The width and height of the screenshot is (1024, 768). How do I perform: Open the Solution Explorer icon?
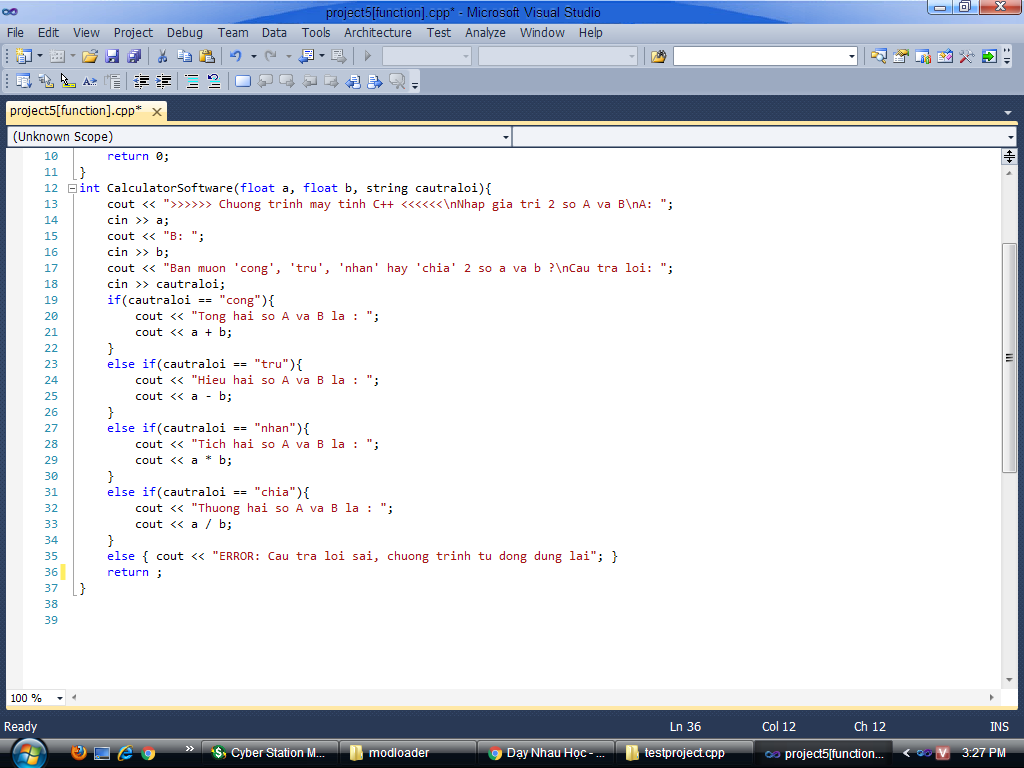pyautogui.click(x=879, y=57)
